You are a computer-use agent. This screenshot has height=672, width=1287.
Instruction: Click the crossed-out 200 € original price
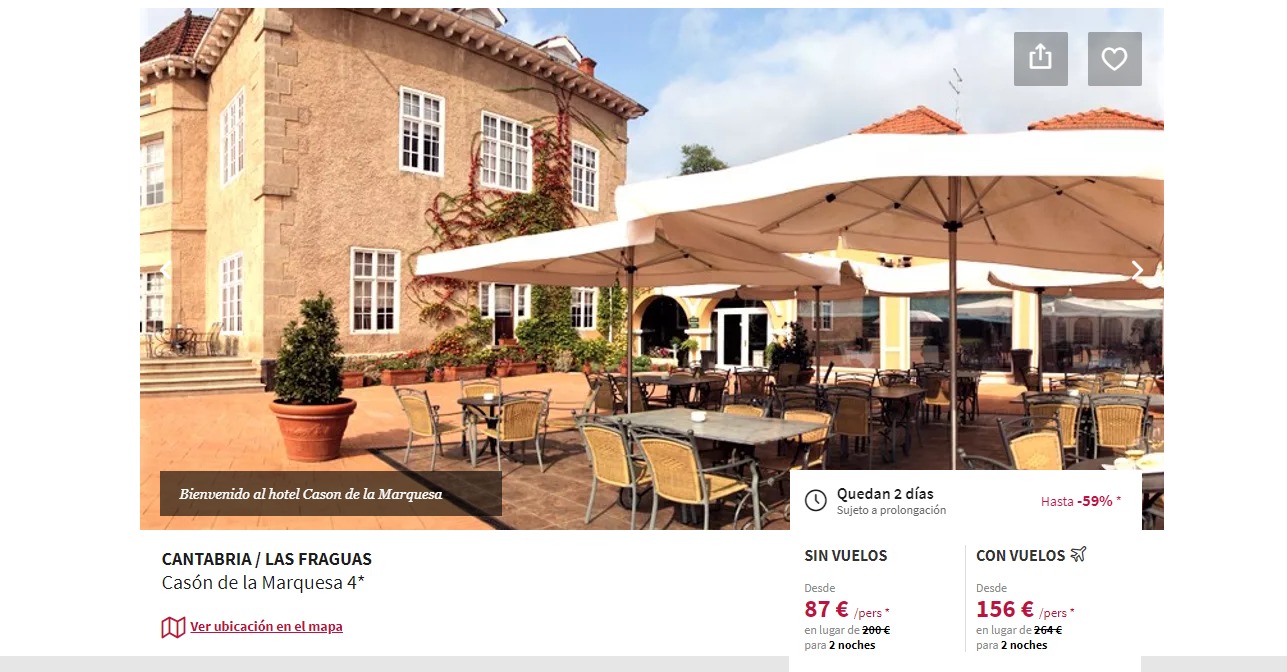click(876, 630)
